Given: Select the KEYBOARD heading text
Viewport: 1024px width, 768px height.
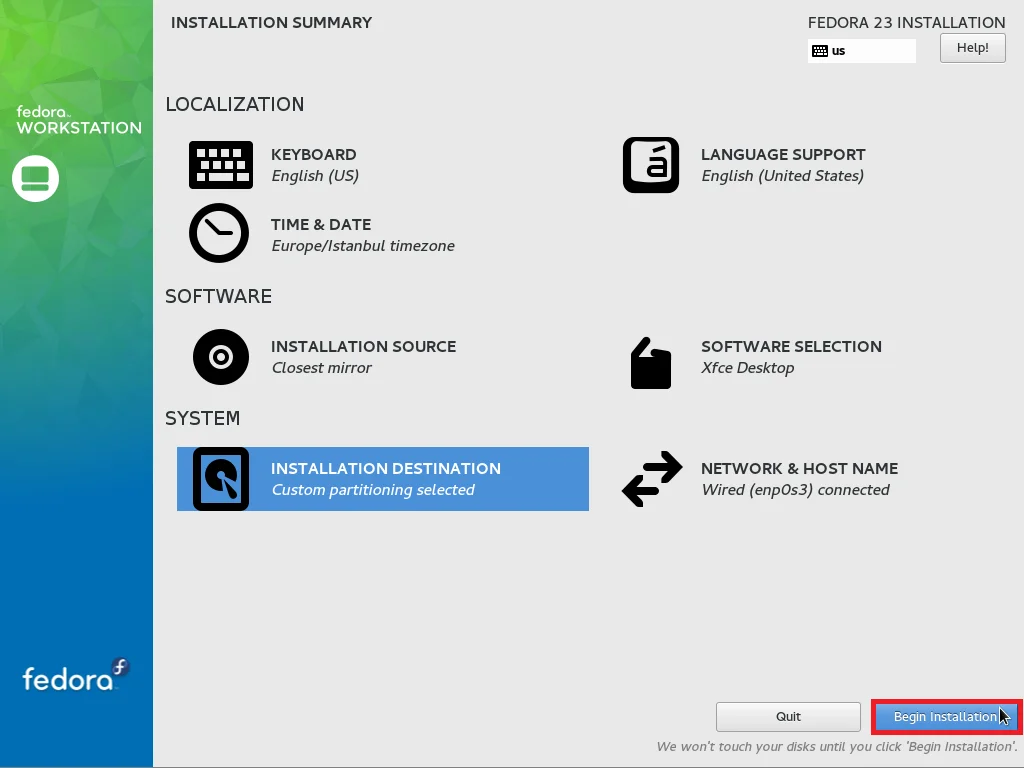Looking at the screenshot, I should pyautogui.click(x=313, y=155).
